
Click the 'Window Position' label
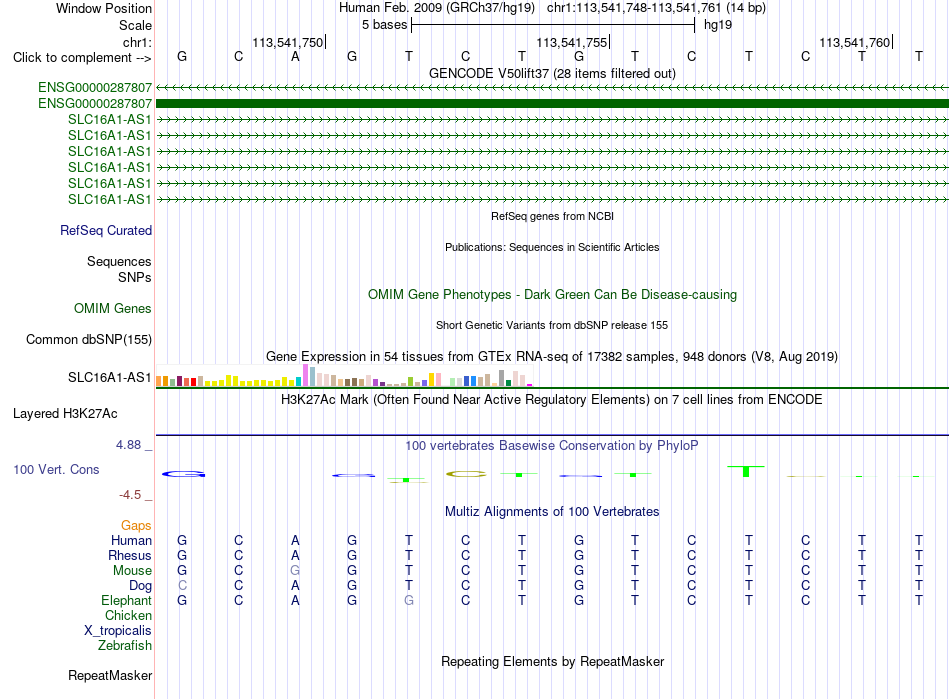[x=104, y=8]
